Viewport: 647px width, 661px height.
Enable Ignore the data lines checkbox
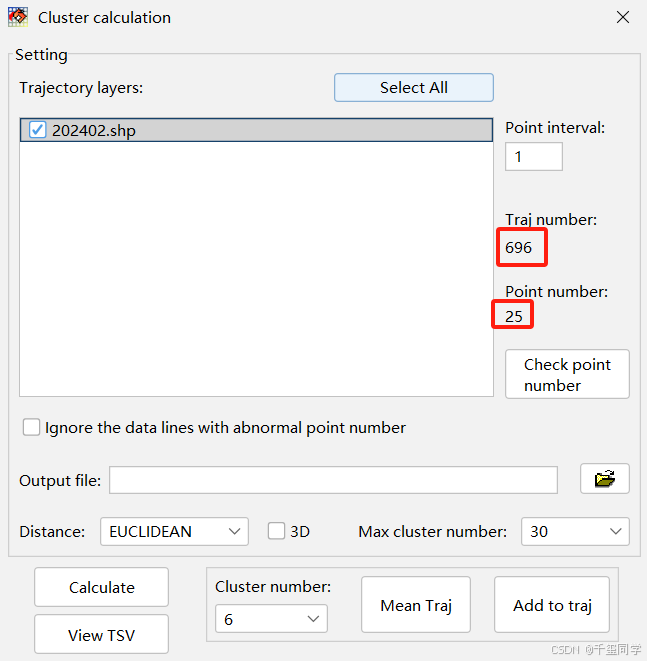coord(32,427)
